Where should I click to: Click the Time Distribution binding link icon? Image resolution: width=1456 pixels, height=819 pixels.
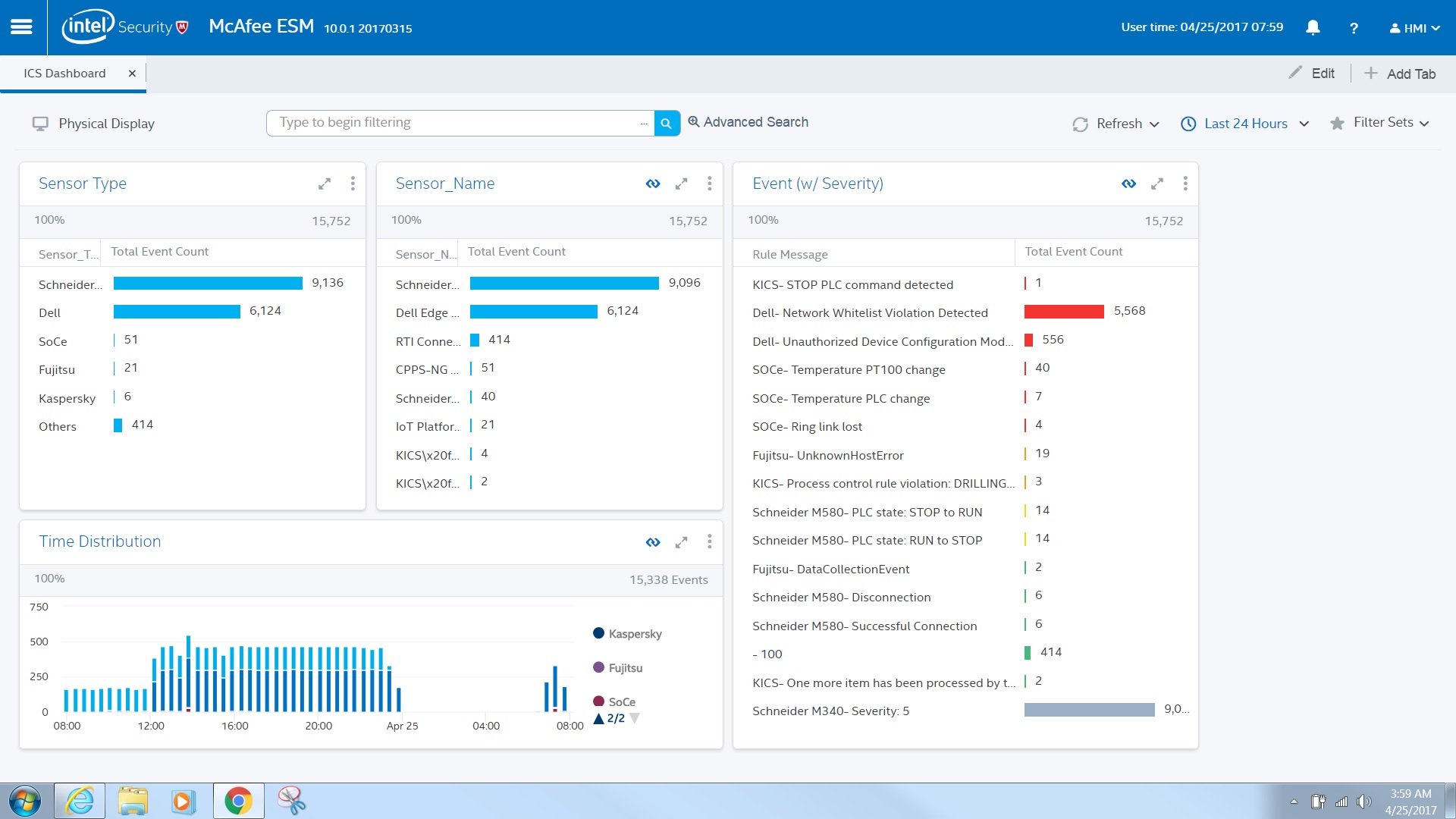(x=653, y=542)
